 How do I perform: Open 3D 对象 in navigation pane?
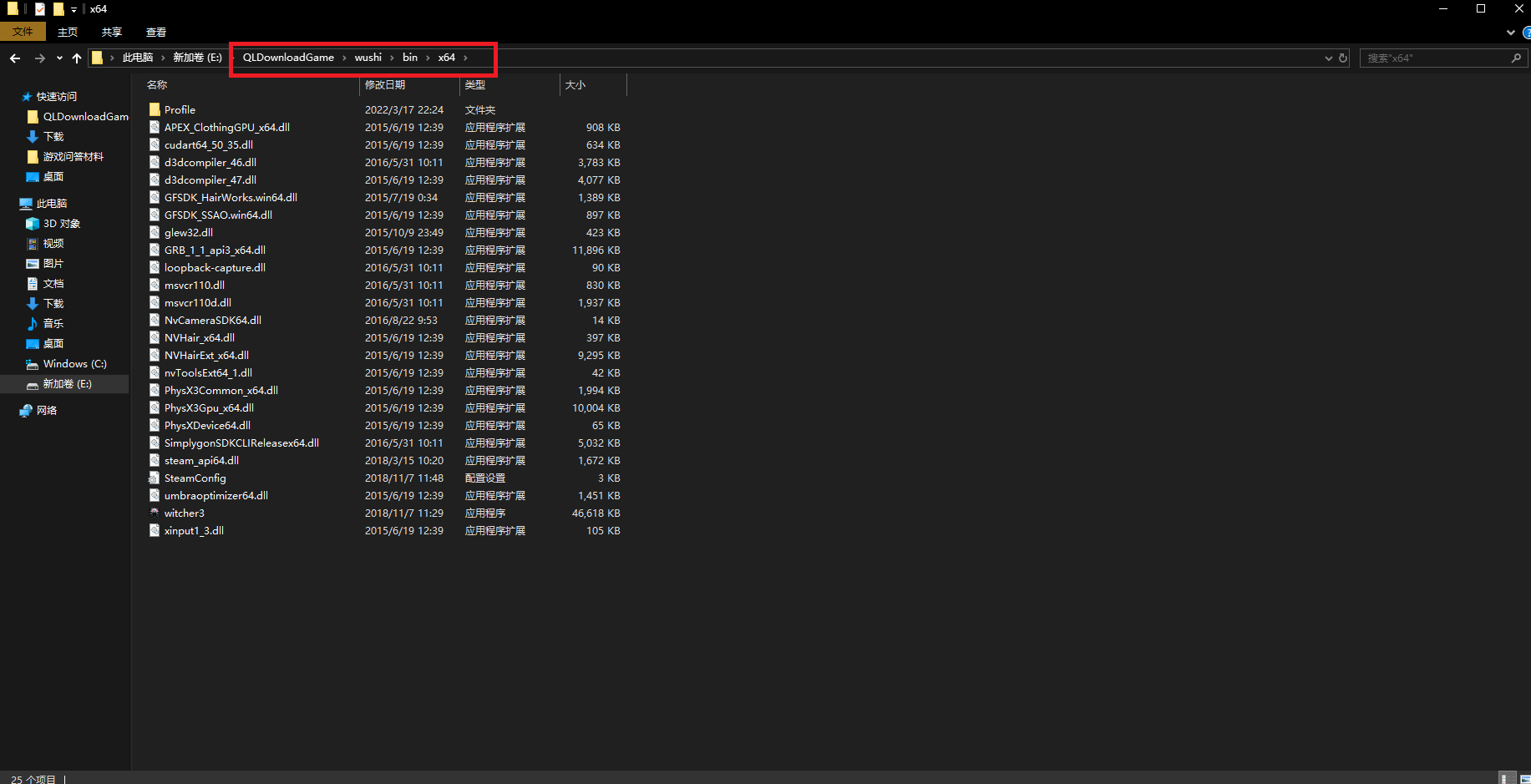62,224
